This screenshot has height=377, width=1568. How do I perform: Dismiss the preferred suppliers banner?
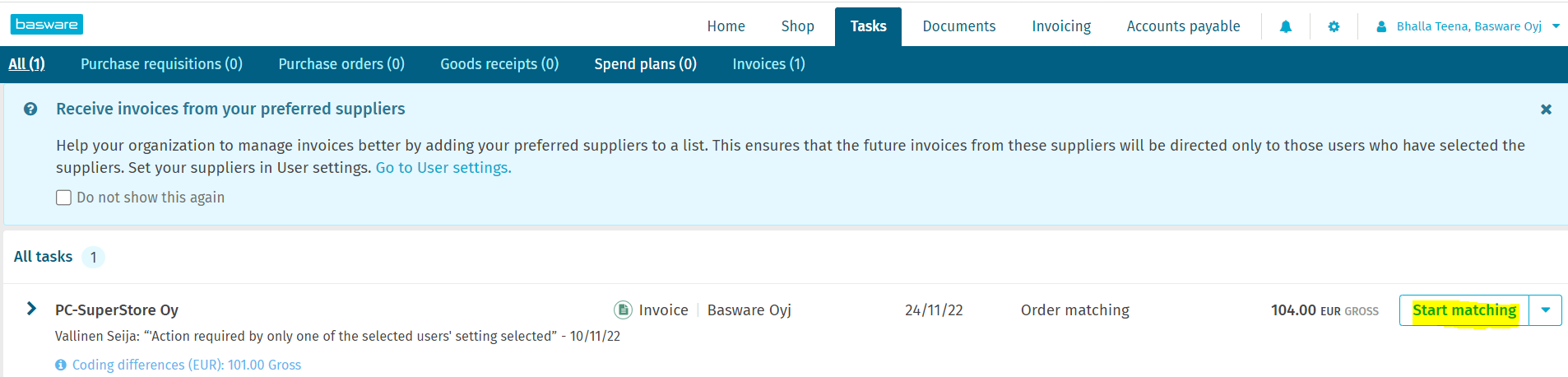coord(1546,109)
